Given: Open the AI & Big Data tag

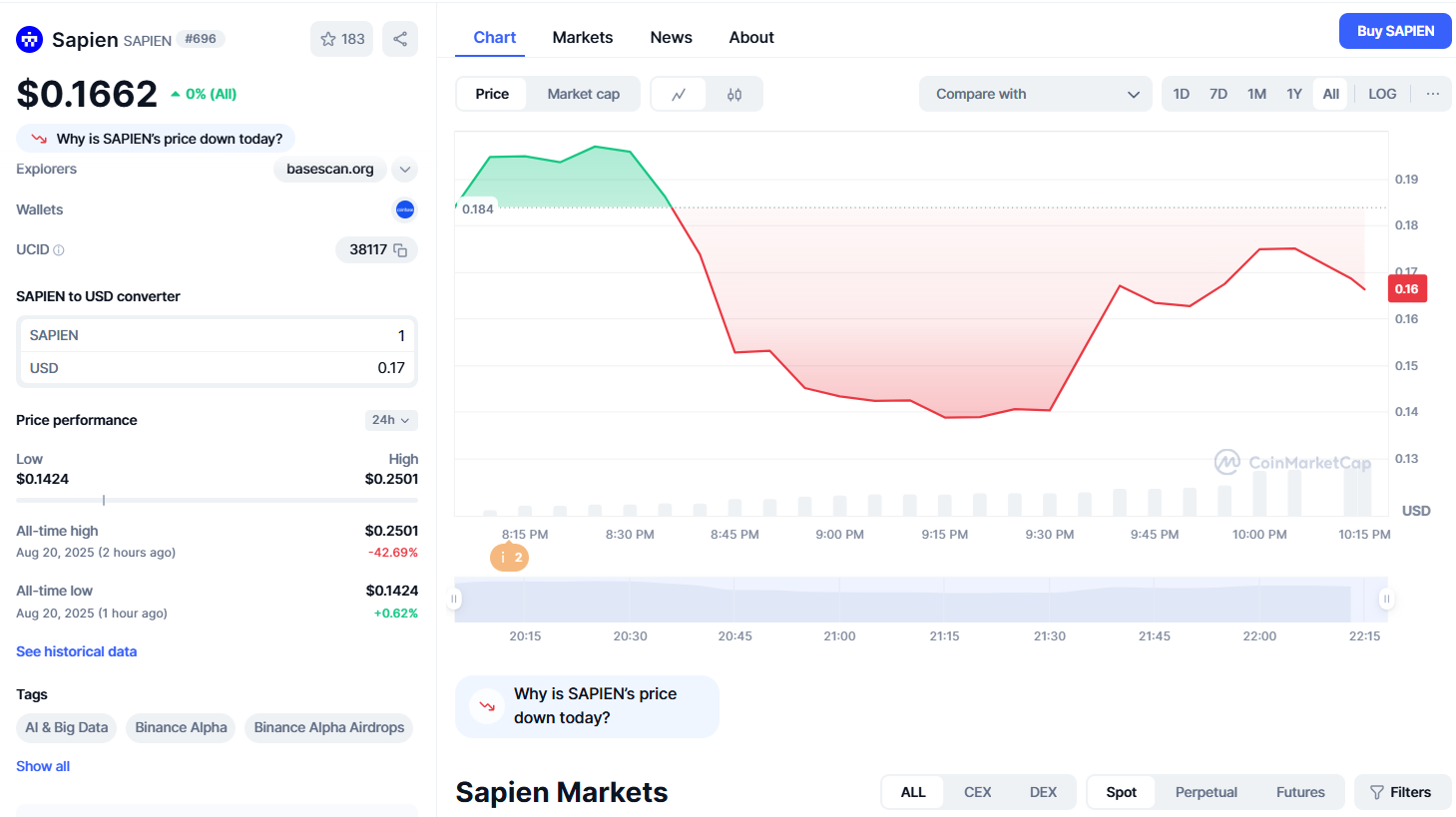Looking at the screenshot, I should (67, 727).
